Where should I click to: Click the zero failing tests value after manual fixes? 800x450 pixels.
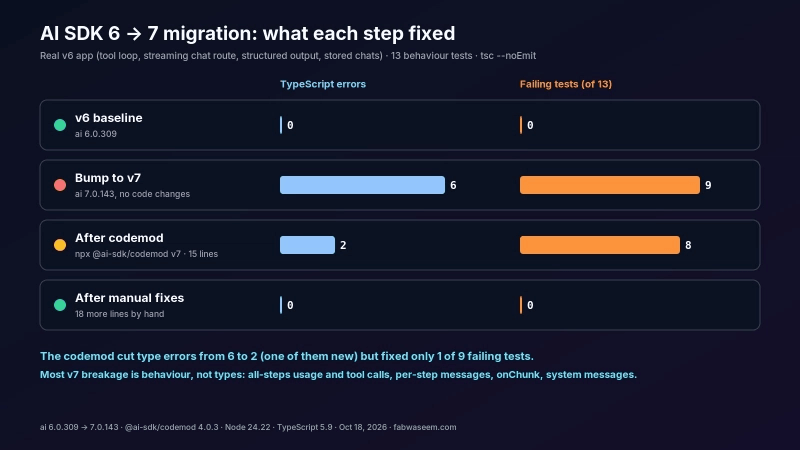tap(530, 305)
